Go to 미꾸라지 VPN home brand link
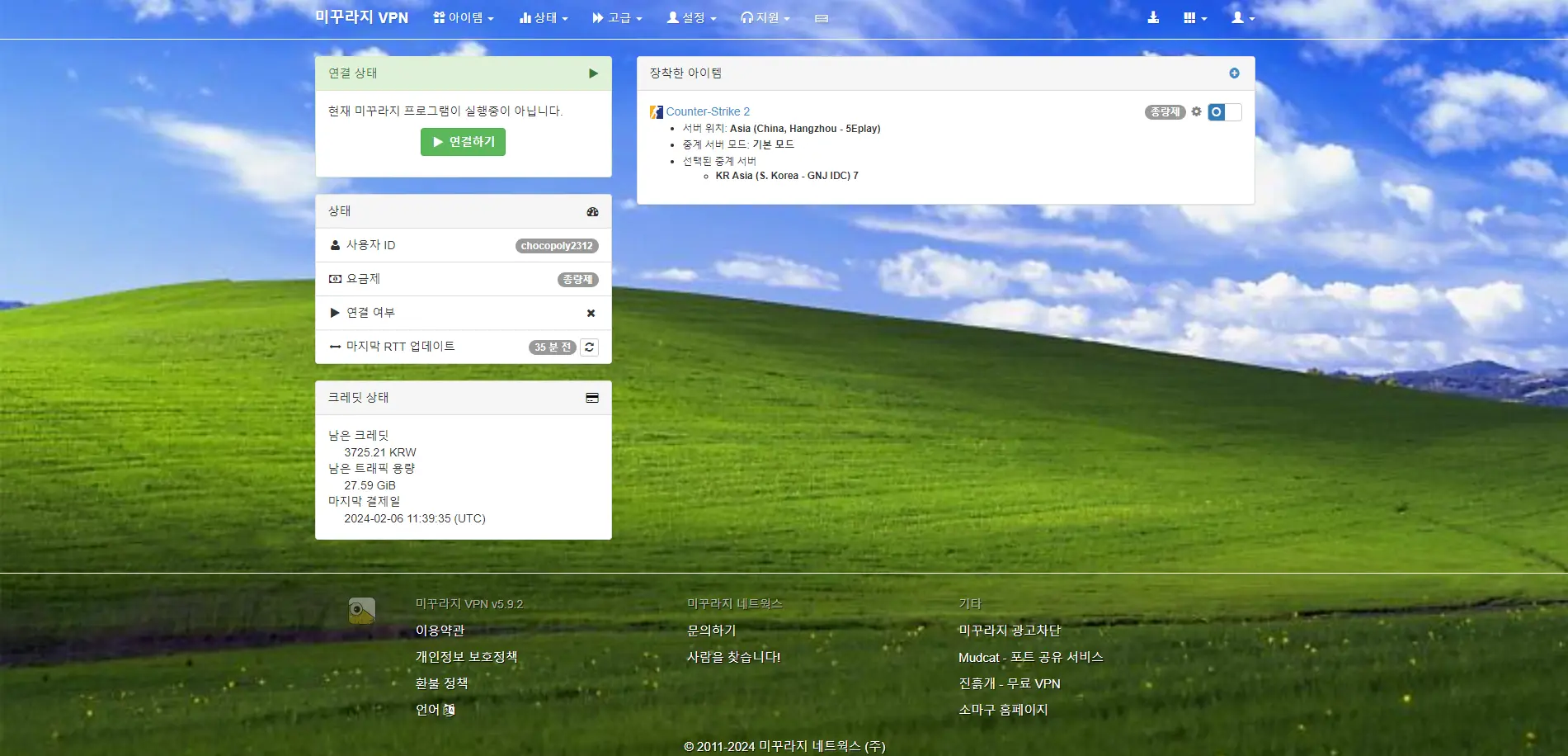The image size is (1568, 756). tap(361, 17)
